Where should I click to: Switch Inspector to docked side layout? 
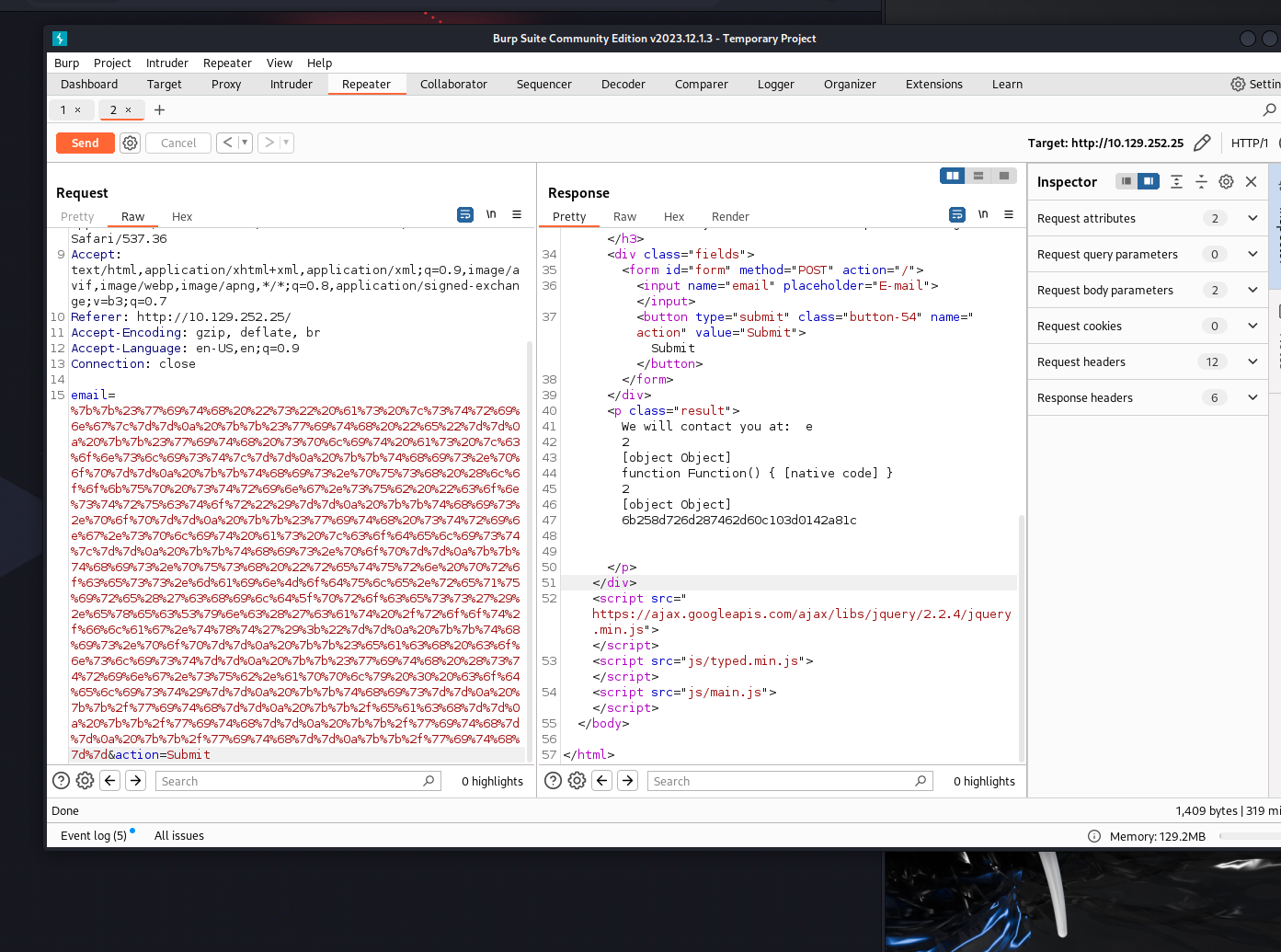coord(1149,181)
